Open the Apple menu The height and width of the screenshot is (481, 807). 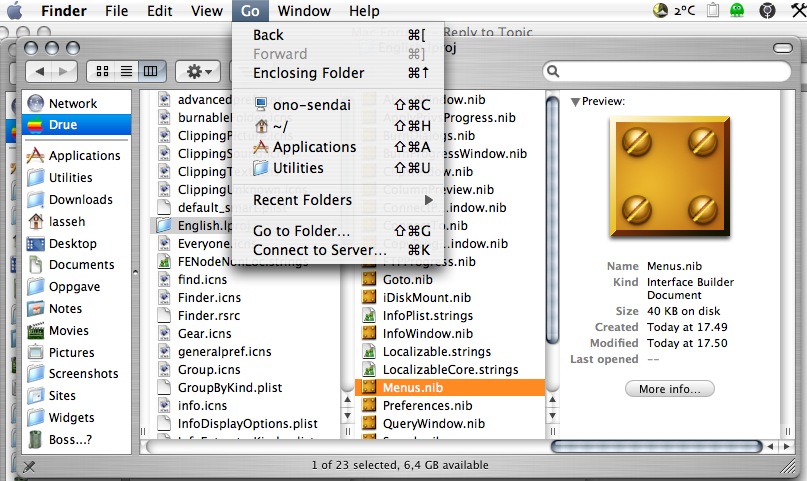(x=14, y=10)
